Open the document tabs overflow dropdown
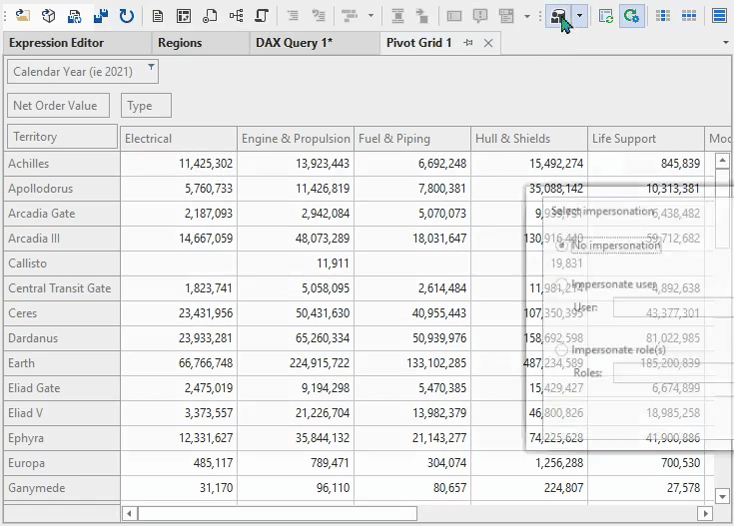The image size is (734, 526). click(x=726, y=43)
